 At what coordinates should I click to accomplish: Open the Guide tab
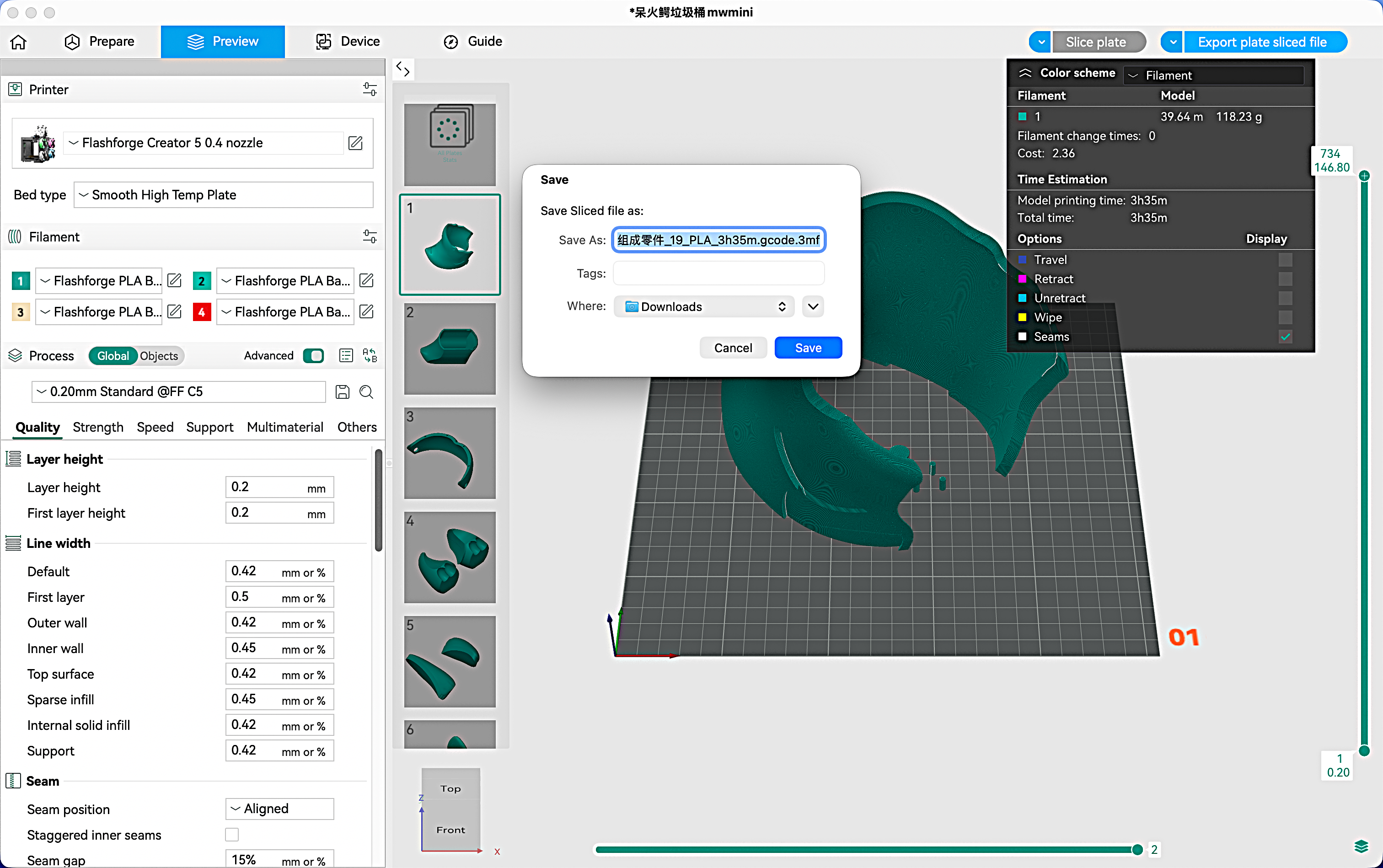pyautogui.click(x=472, y=41)
